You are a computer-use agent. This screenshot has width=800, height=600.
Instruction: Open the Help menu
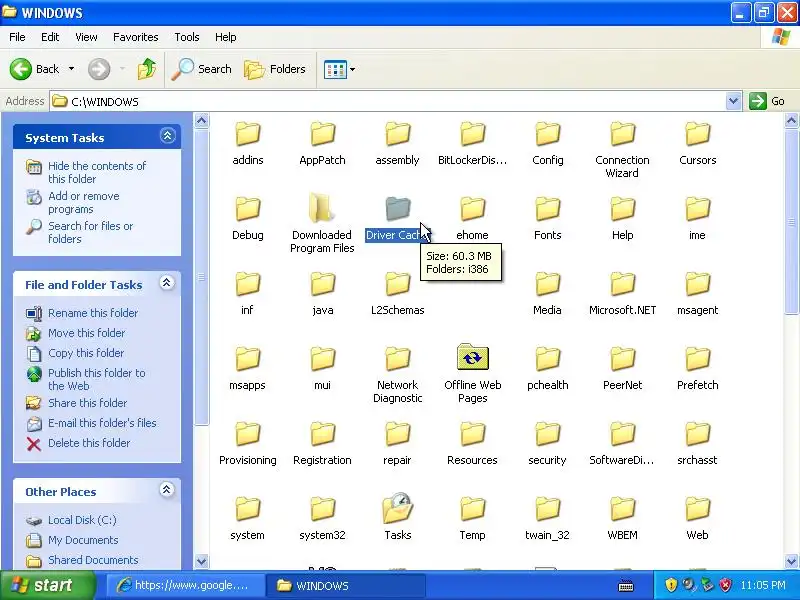[x=226, y=37]
